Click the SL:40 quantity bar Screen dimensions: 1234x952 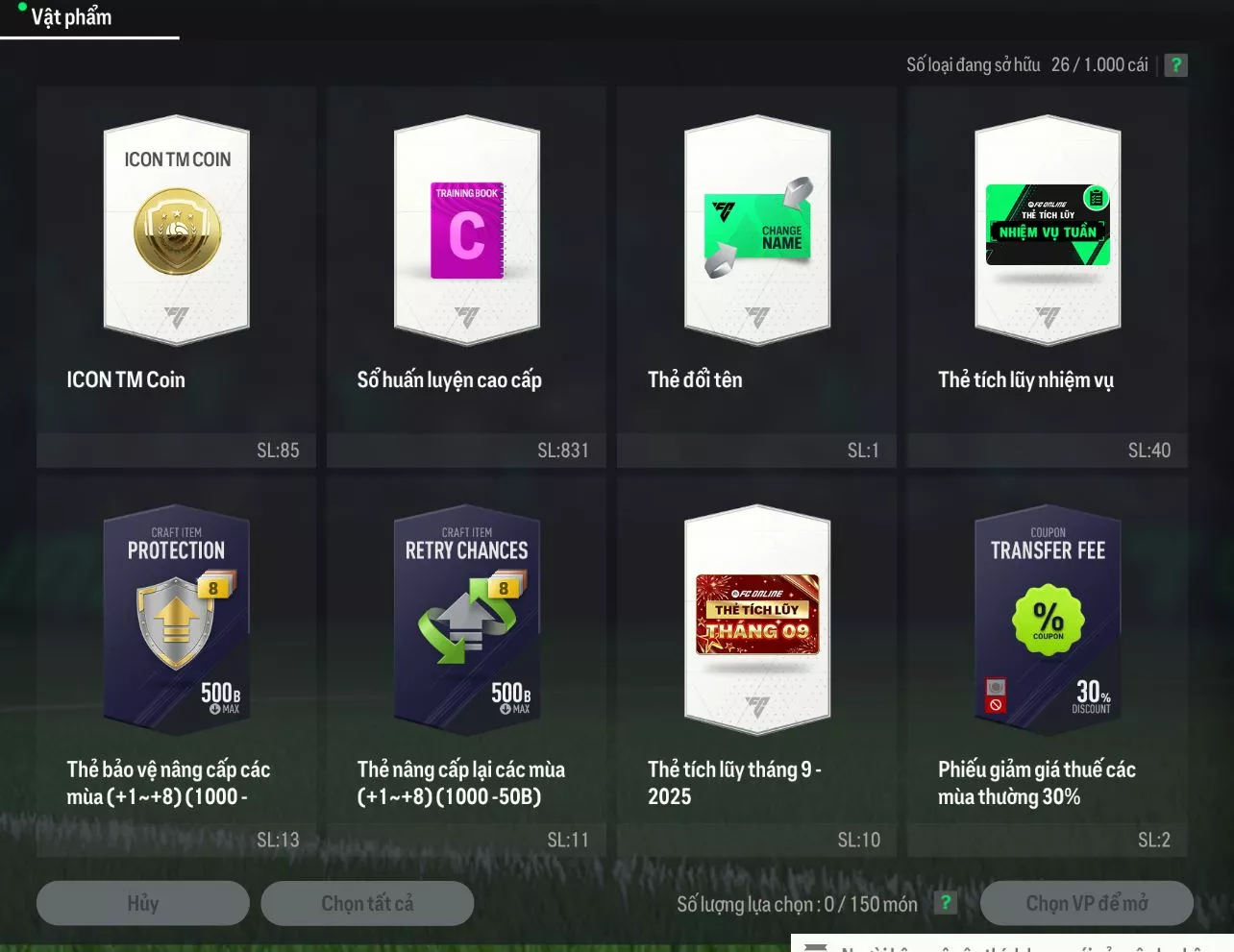point(1048,450)
